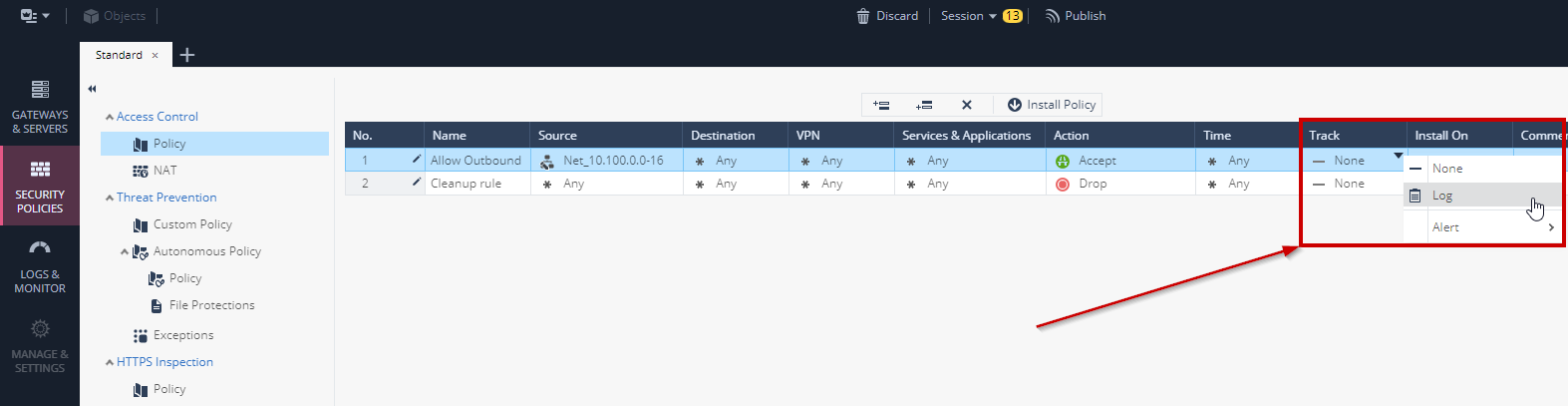Screen dimensions: 1568x406
Task: Click the Accept action in rule 1
Action: 1086,161
